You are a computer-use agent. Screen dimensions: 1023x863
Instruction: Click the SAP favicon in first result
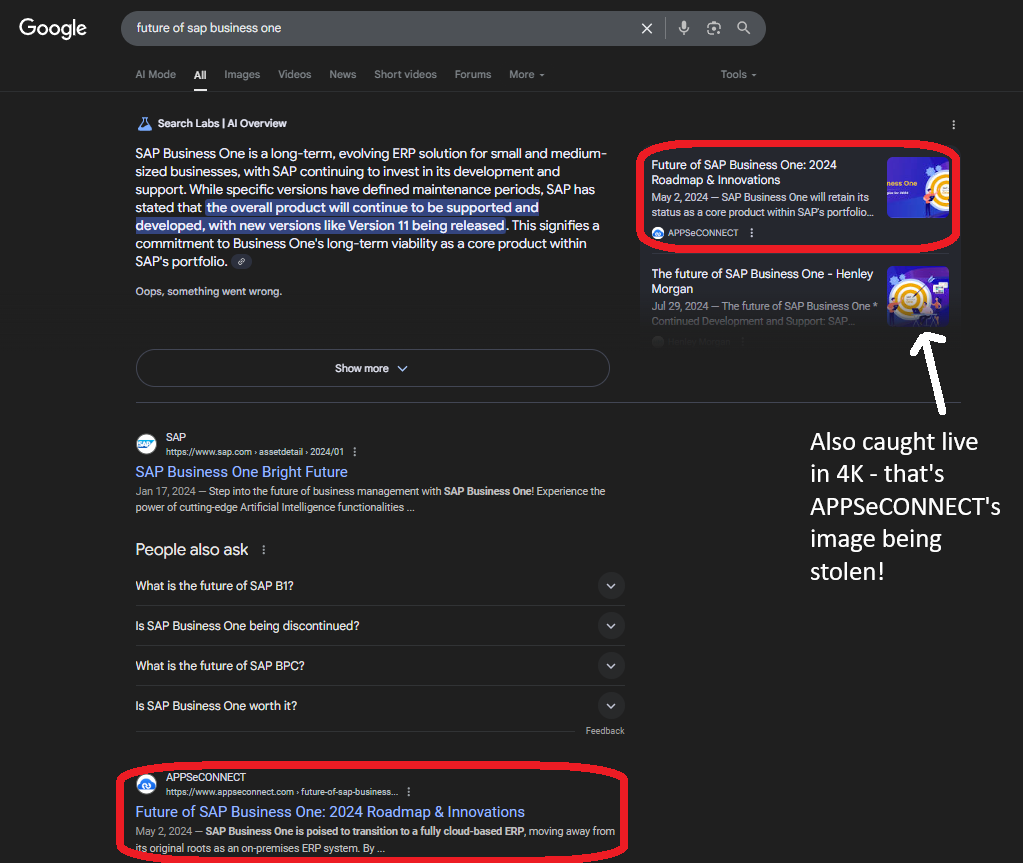coord(146,444)
